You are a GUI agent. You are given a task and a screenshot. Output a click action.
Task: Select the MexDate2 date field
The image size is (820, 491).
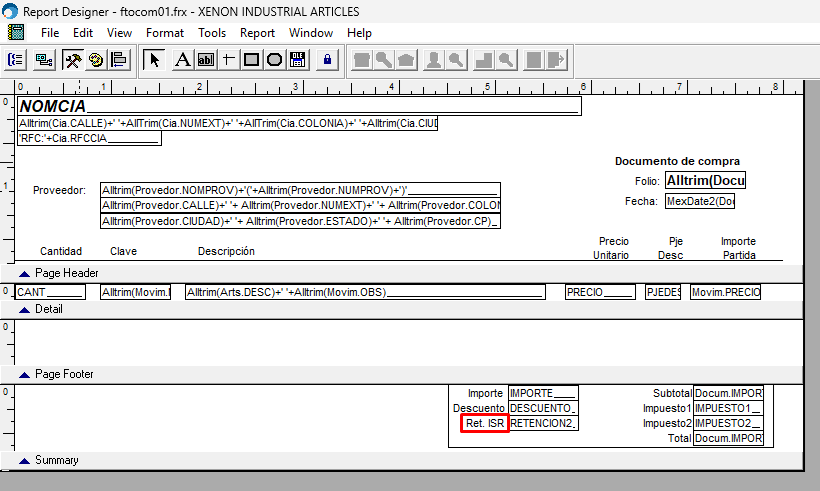coord(700,201)
